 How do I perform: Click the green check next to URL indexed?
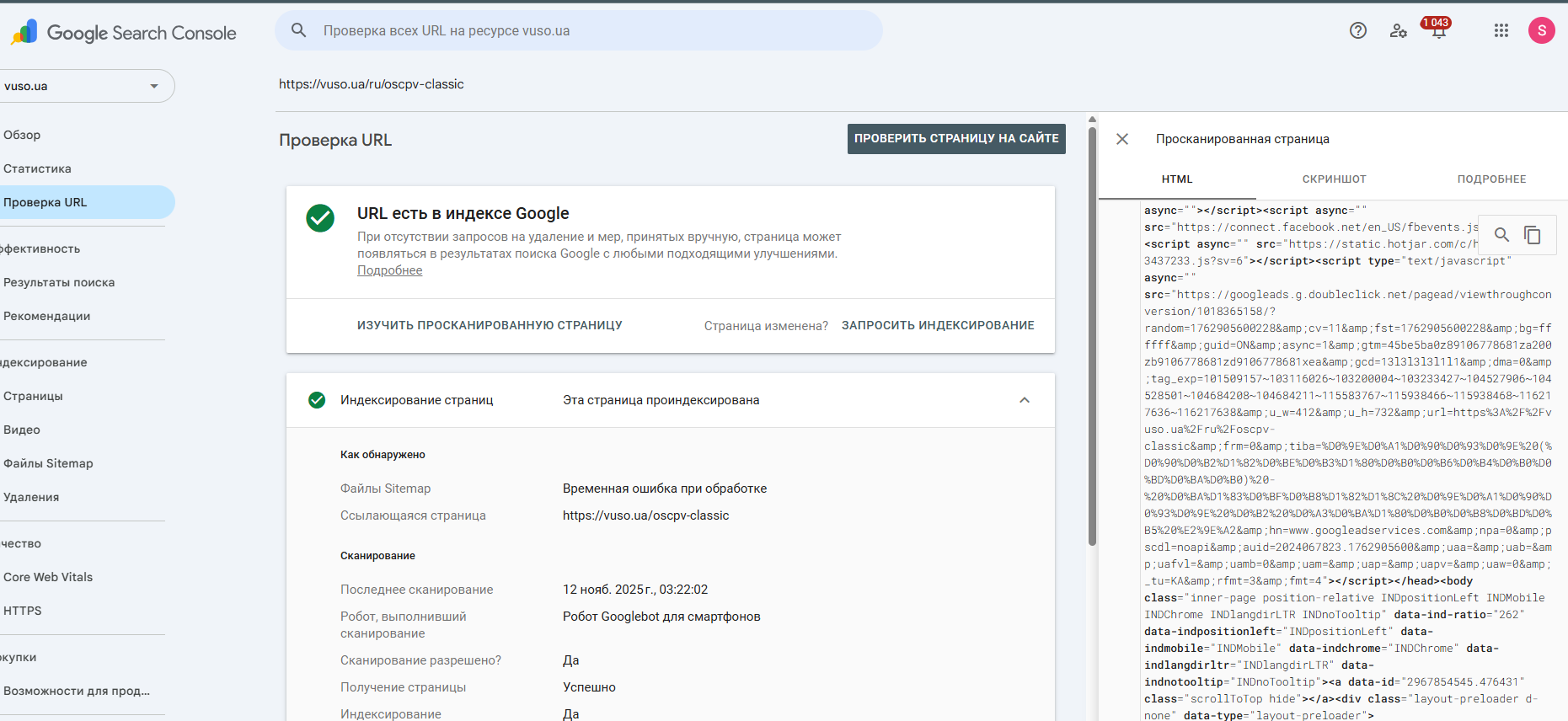(x=320, y=218)
